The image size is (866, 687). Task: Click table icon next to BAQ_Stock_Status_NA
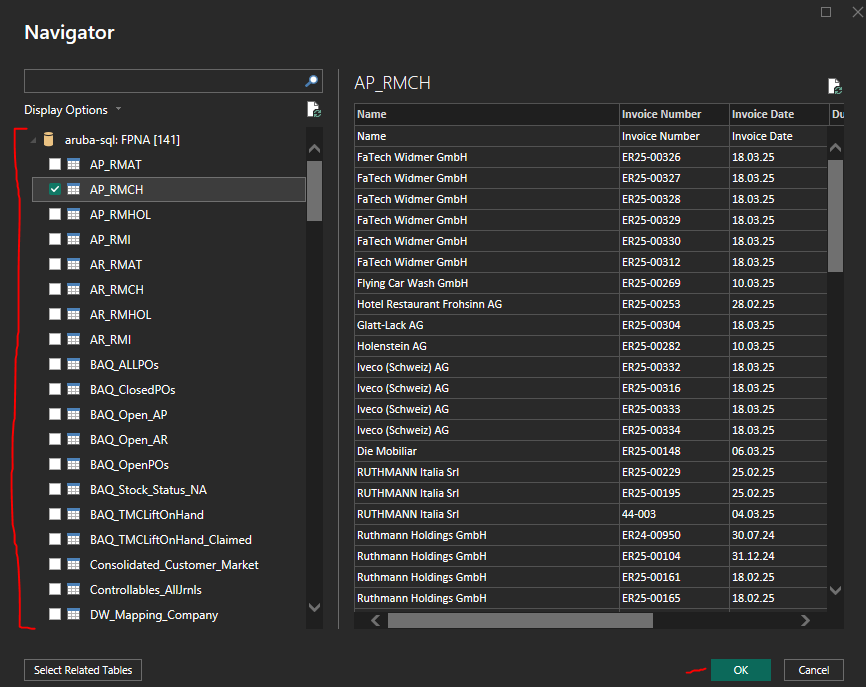(x=73, y=489)
